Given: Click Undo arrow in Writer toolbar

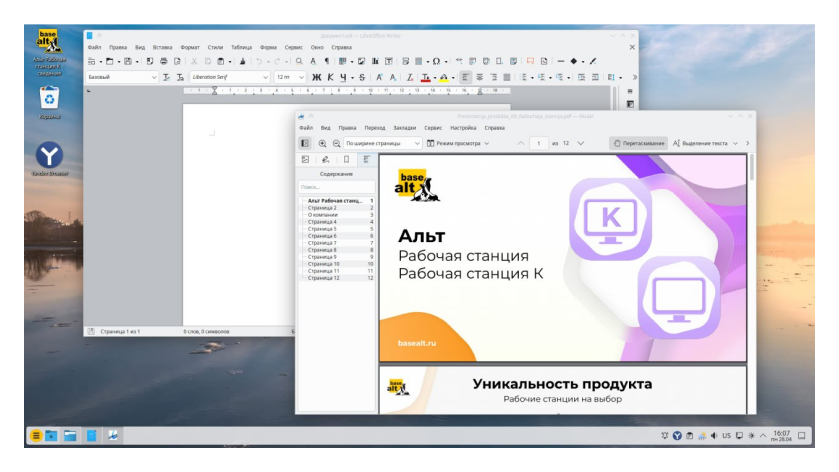Looking at the screenshot, I should point(259,61).
